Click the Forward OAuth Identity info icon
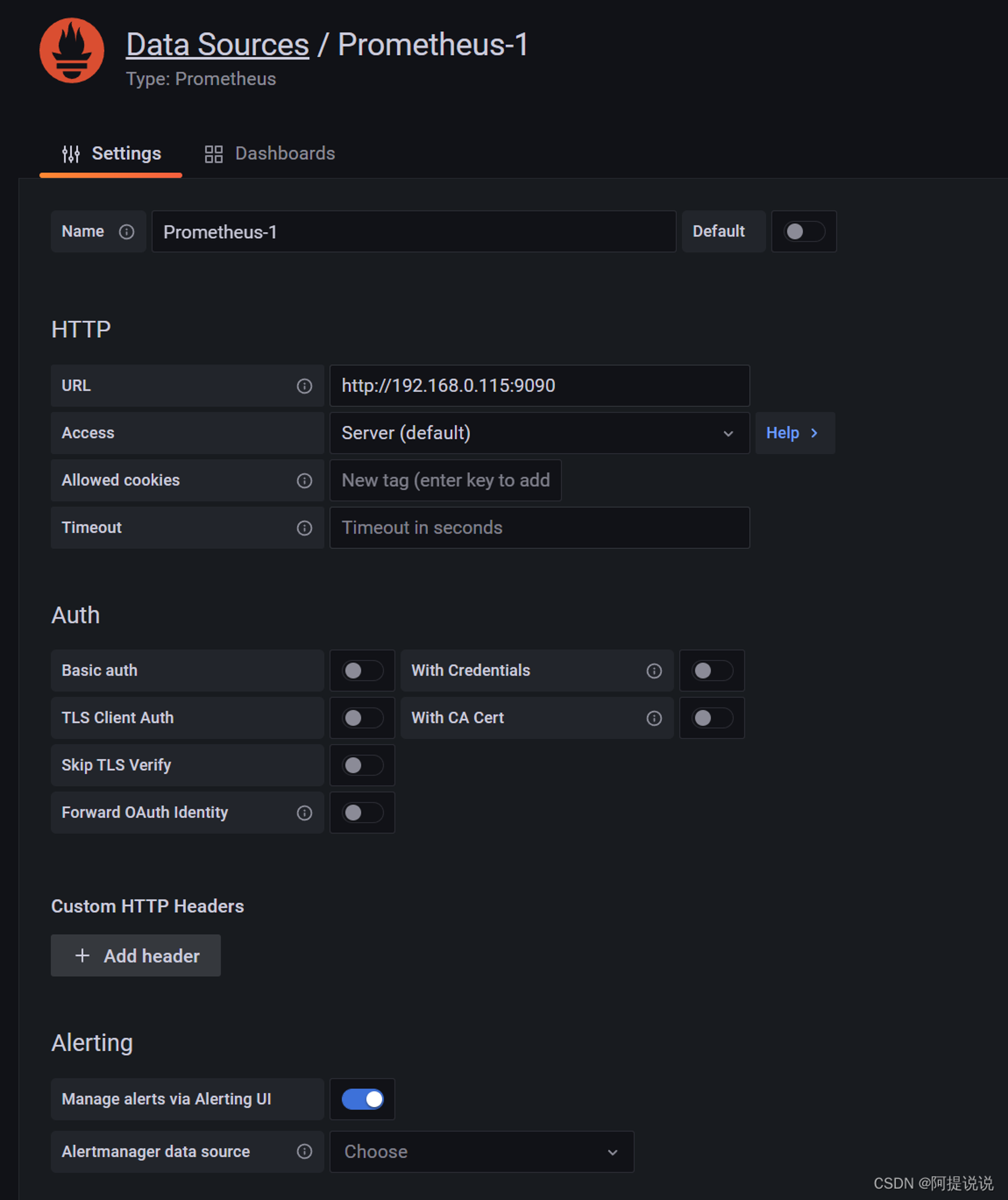The width and height of the screenshot is (1008, 1200). coord(304,812)
